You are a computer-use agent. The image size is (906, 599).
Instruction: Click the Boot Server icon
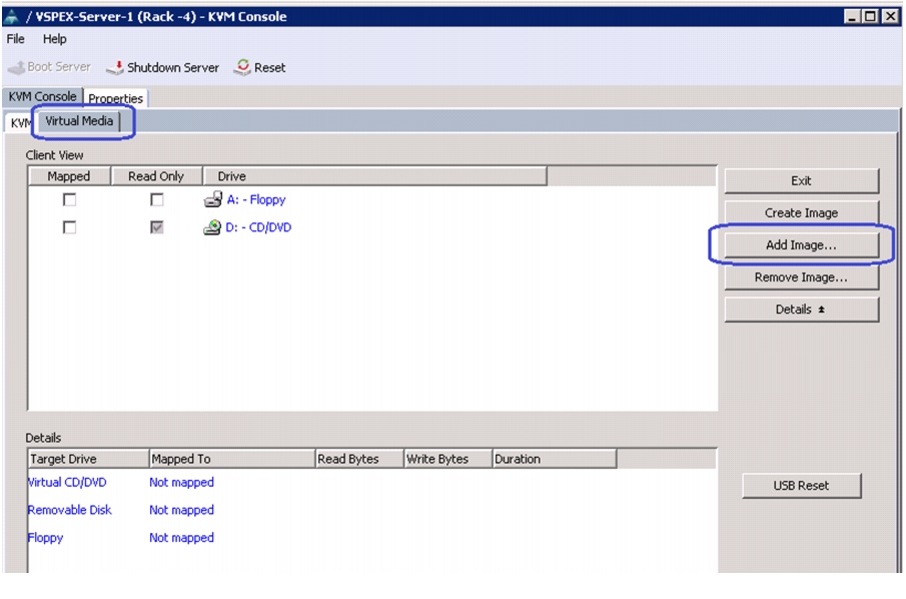pyautogui.click(x=16, y=68)
